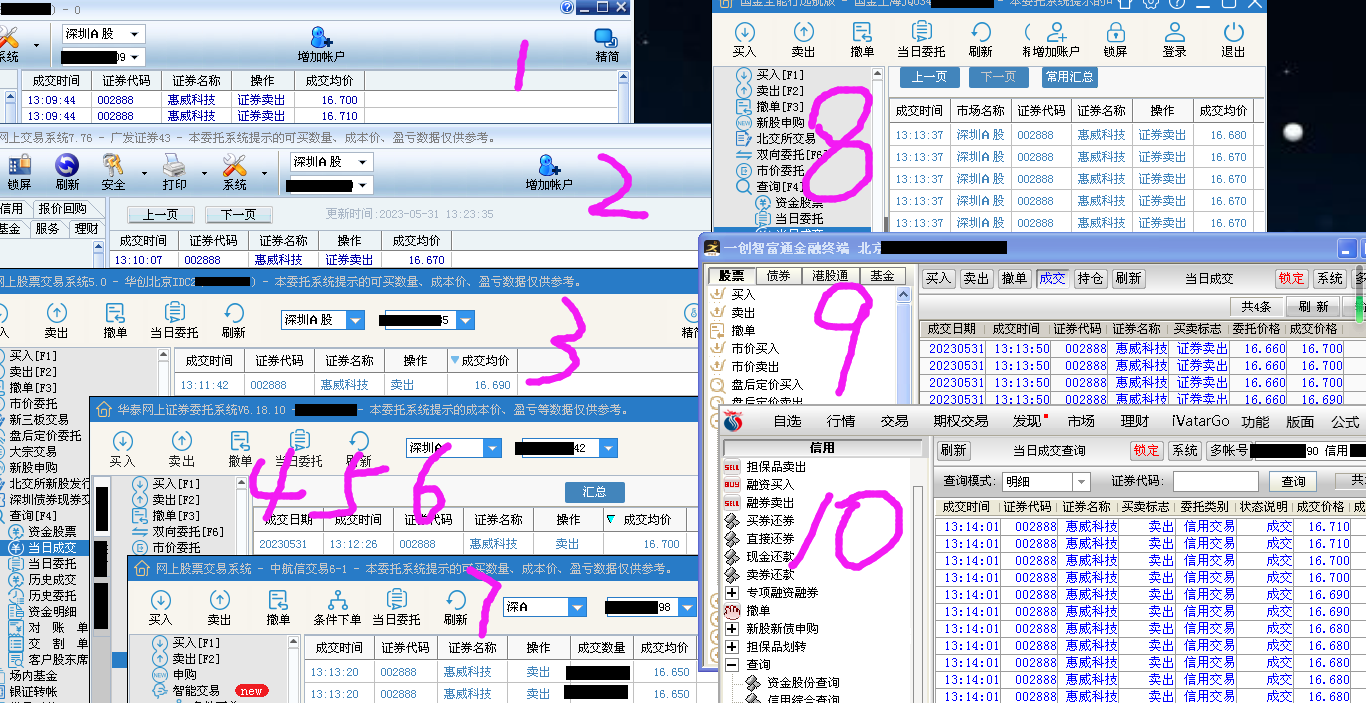
Task: Sort by 成交均价 column header in 华创 window
Action: pos(485,361)
